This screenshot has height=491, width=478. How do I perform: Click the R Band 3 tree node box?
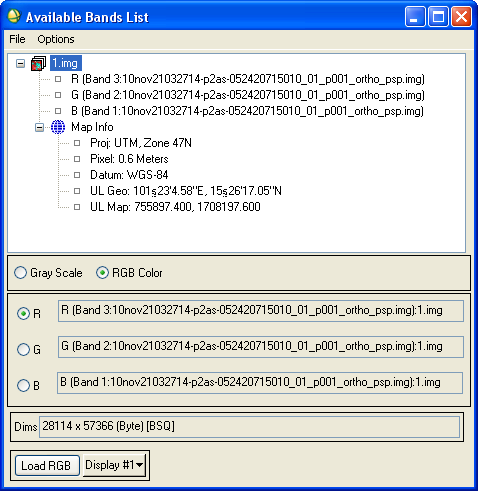point(58,79)
